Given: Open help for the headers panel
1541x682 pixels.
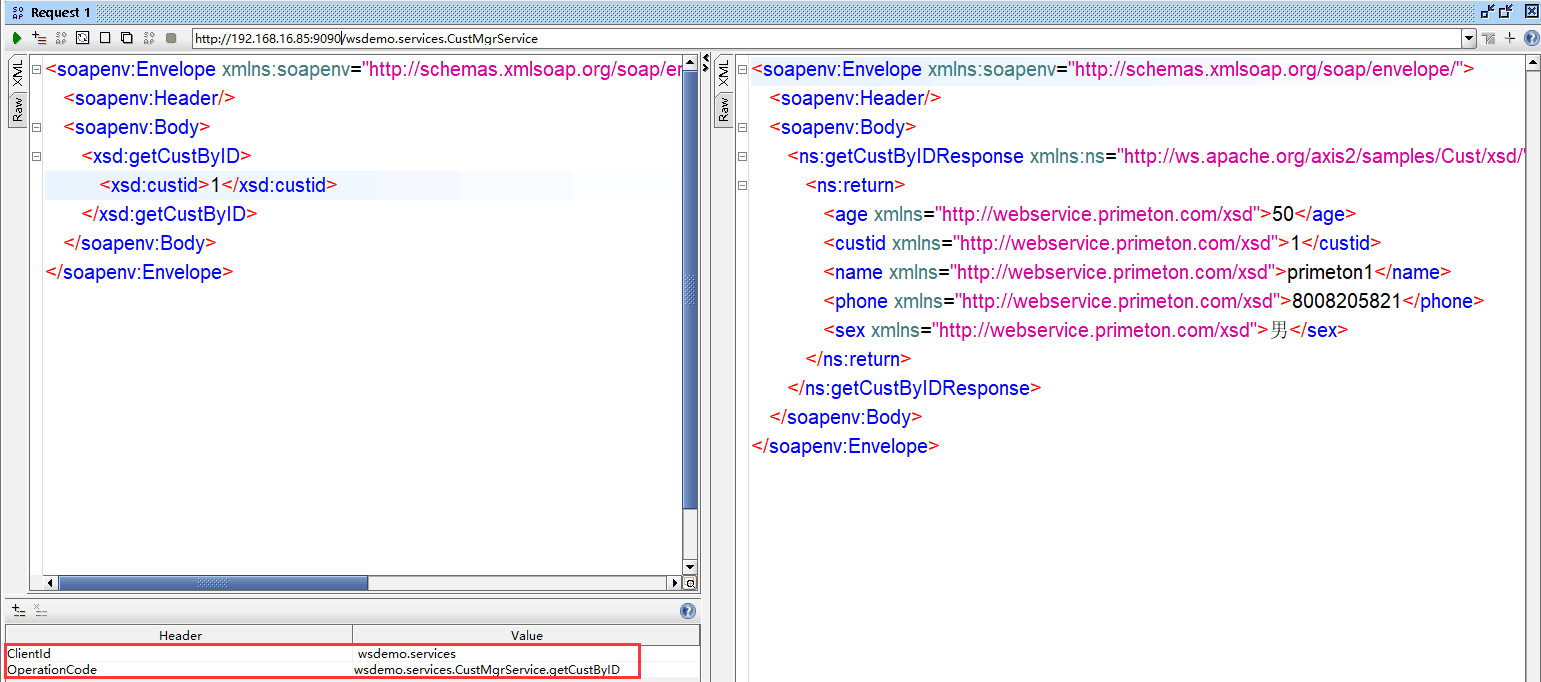Looking at the screenshot, I should (x=687, y=611).
